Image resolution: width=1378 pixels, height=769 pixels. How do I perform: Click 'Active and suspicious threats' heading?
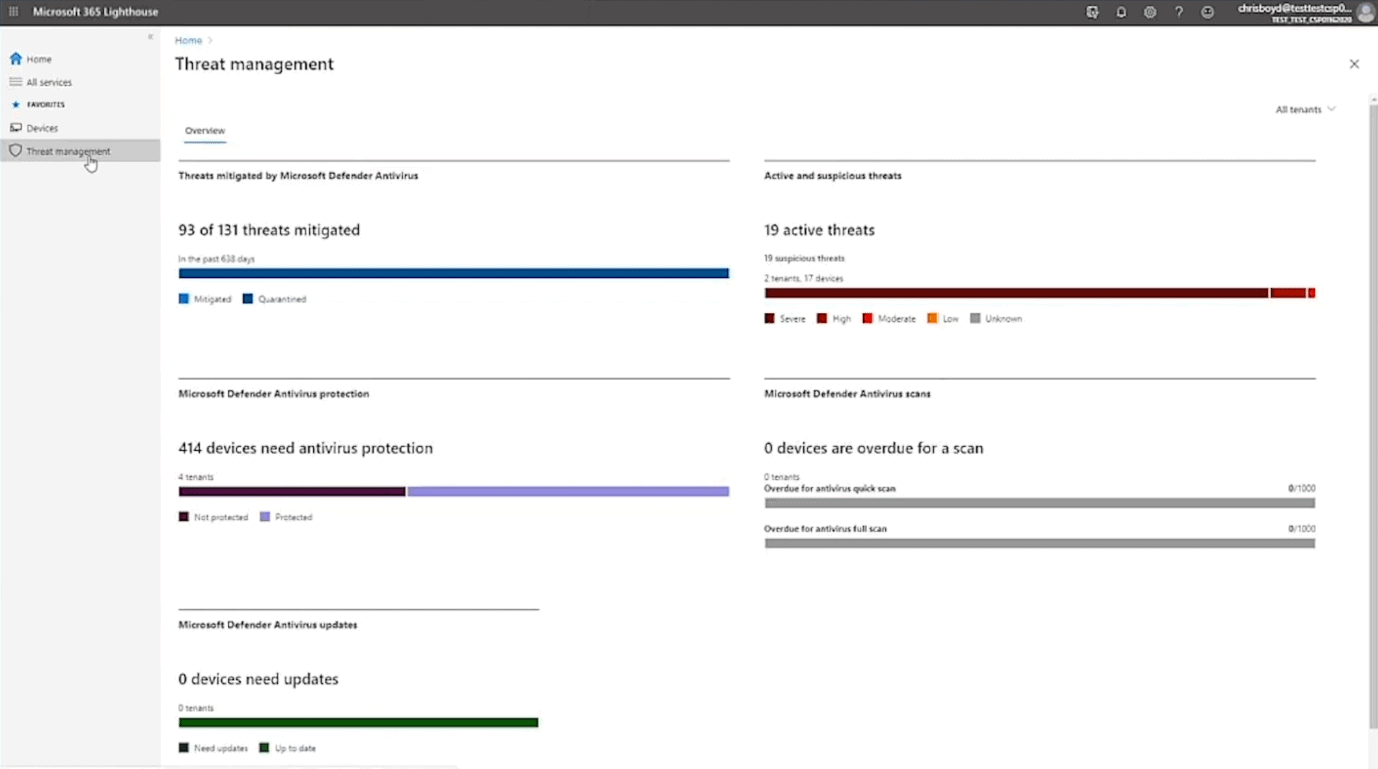pos(833,176)
